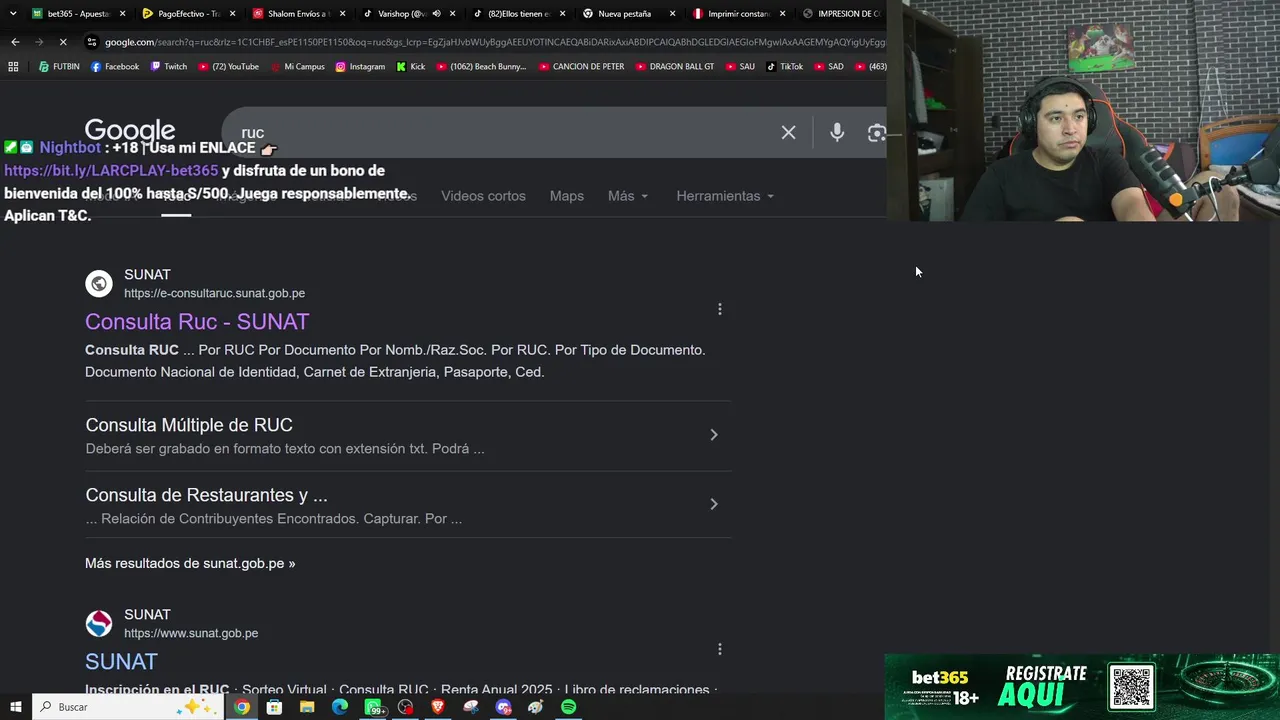Switch to the bet365 browser tab
This screenshot has width=1280, height=720.
point(79,14)
